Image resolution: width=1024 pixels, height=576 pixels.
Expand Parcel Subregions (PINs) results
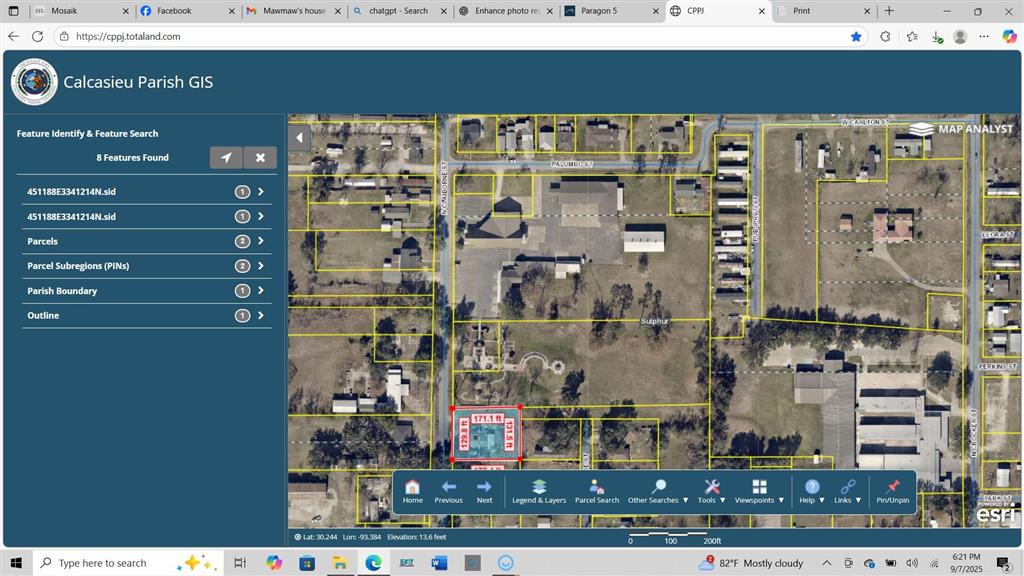(147, 266)
